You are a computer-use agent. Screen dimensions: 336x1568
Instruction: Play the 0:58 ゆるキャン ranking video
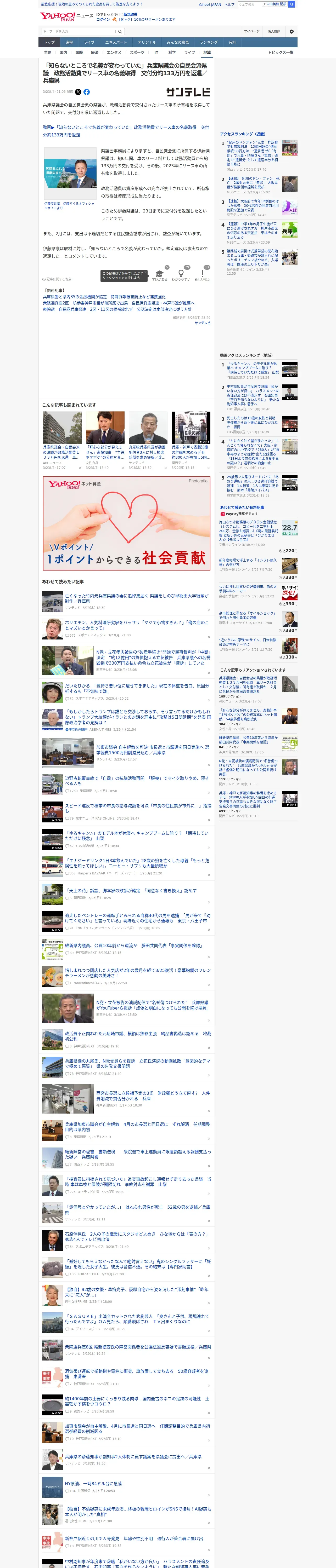point(289,370)
